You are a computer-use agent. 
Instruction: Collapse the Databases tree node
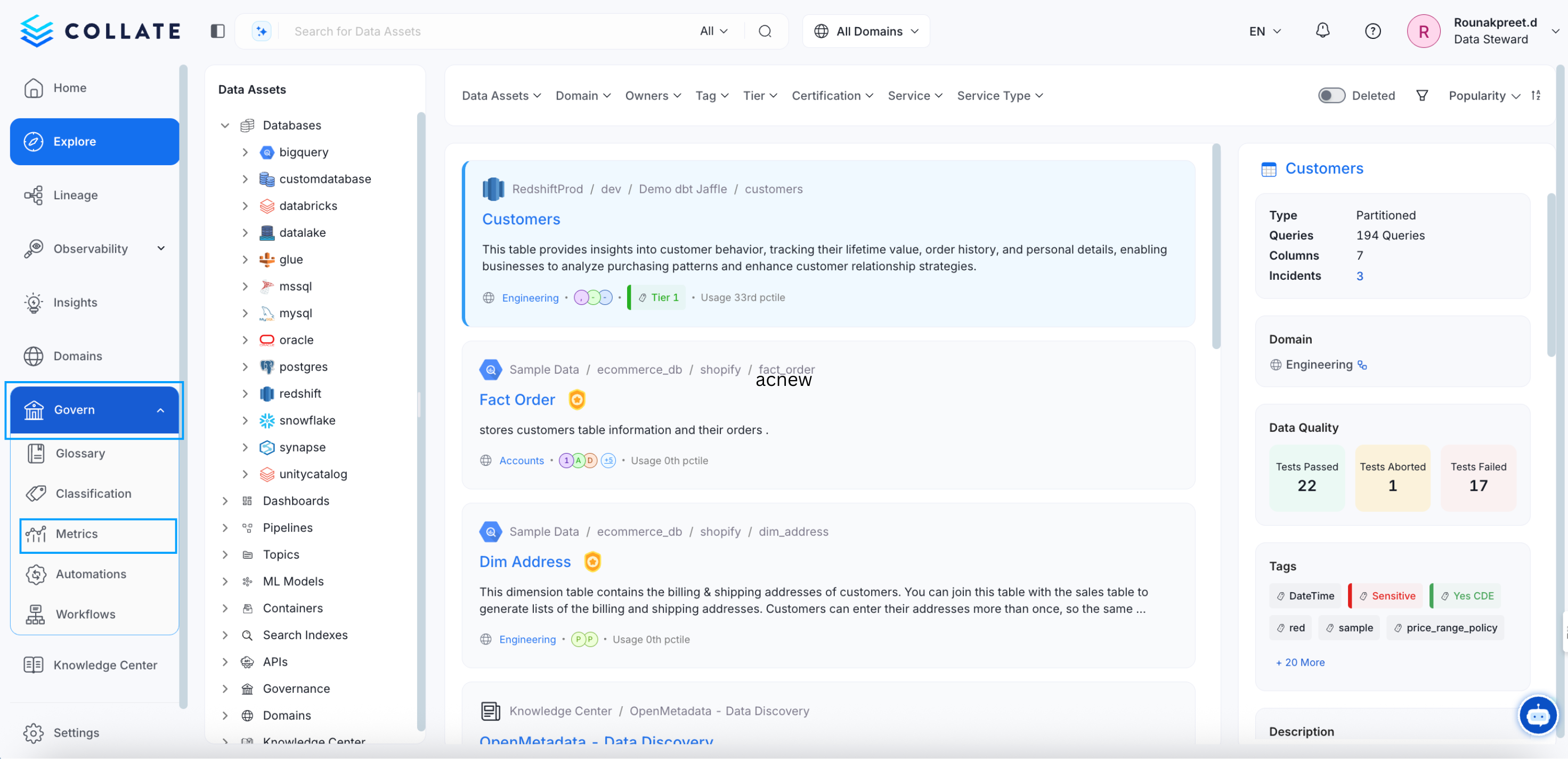coord(225,125)
